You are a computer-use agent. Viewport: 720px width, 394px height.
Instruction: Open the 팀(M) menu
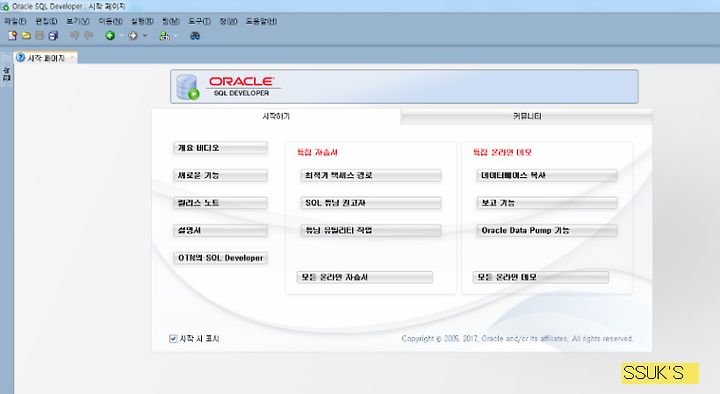pyautogui.click(x=171, y=21)
